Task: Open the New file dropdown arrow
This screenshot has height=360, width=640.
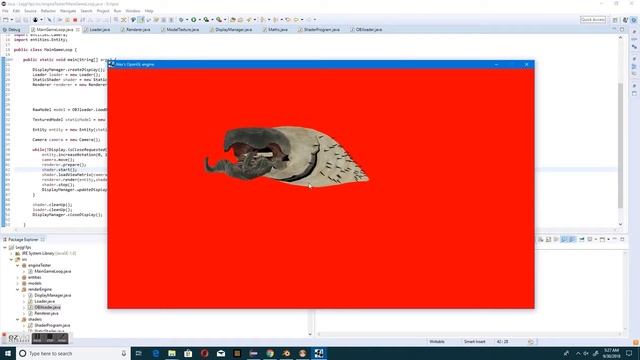Action: coord(11,20)
